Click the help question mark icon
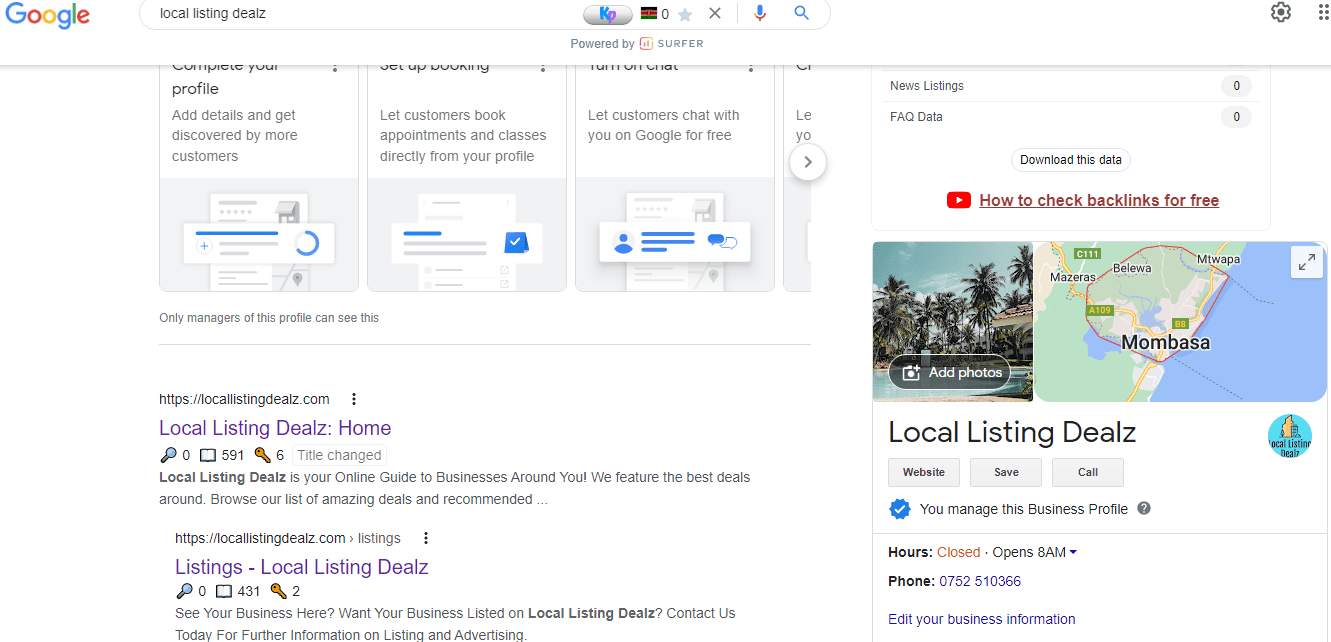The height and width of the screenshot is (642, 1331). coord(1144,508)
